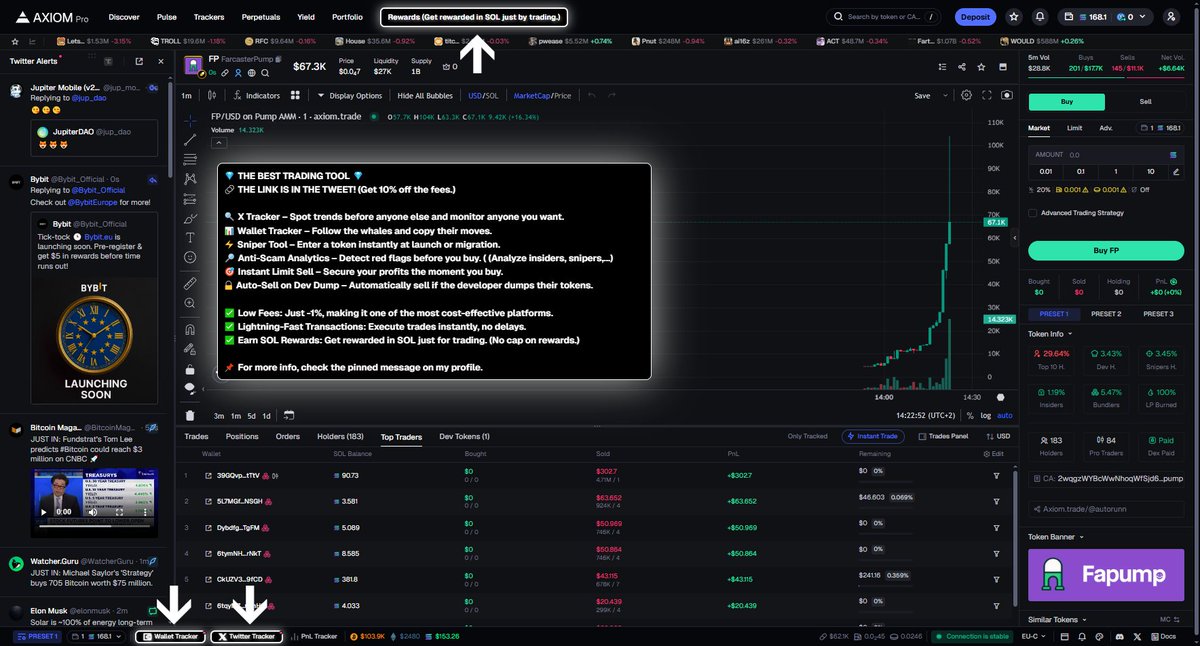Favorite this token with the header star
The height and width of the screenshot is (646, 1200).
point(983,67)
